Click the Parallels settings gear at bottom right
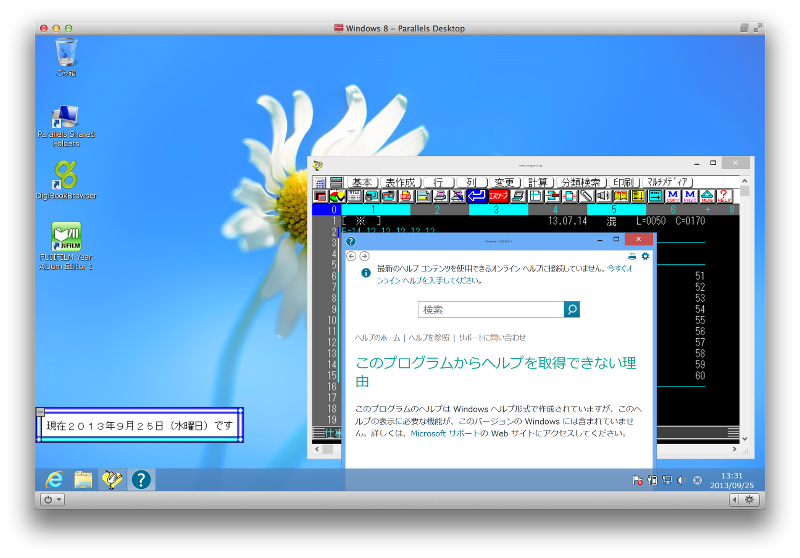800x558 pixels. [x=749, y=500]
